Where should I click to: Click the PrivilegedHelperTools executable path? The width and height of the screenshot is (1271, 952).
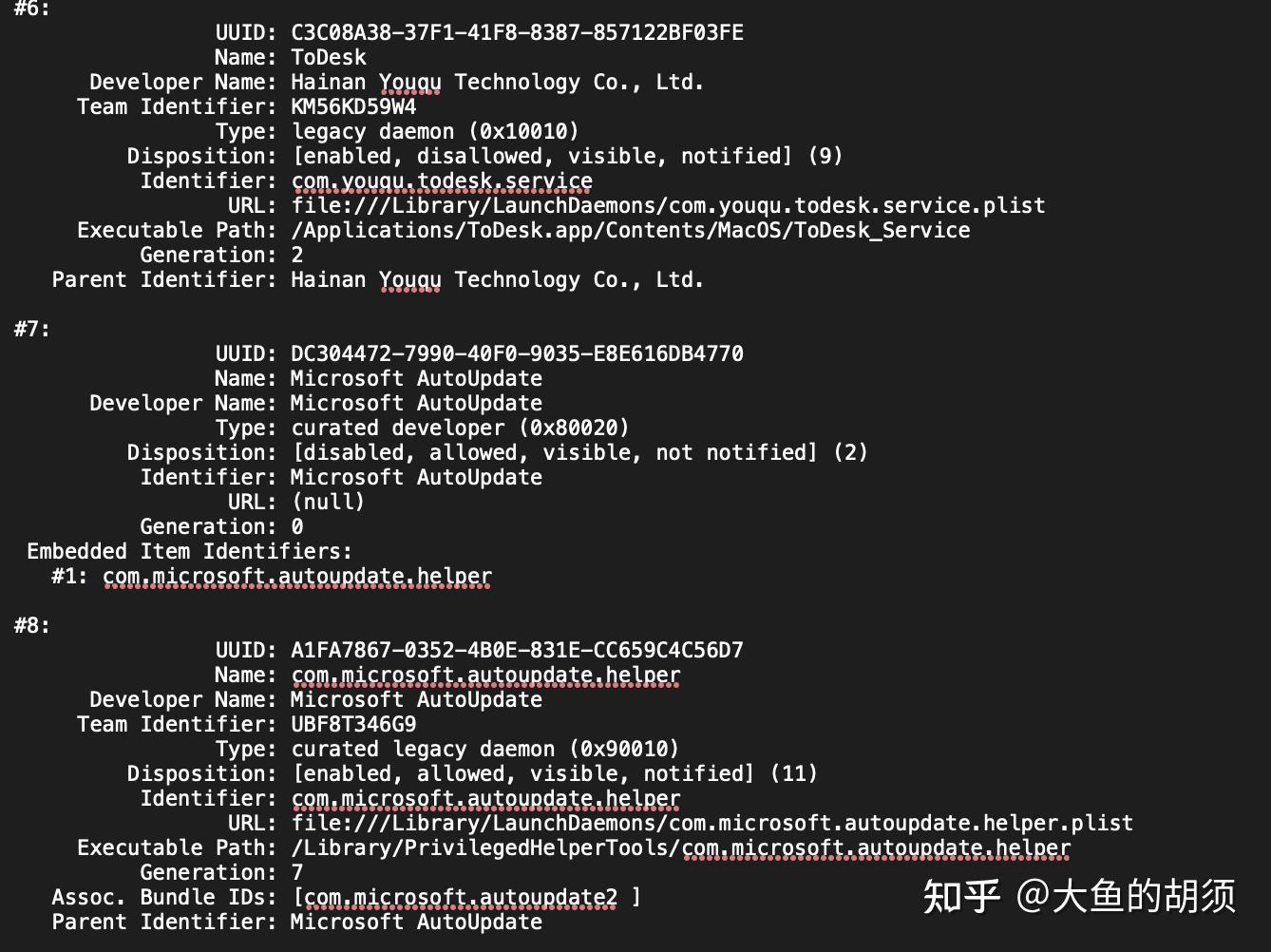680,847
